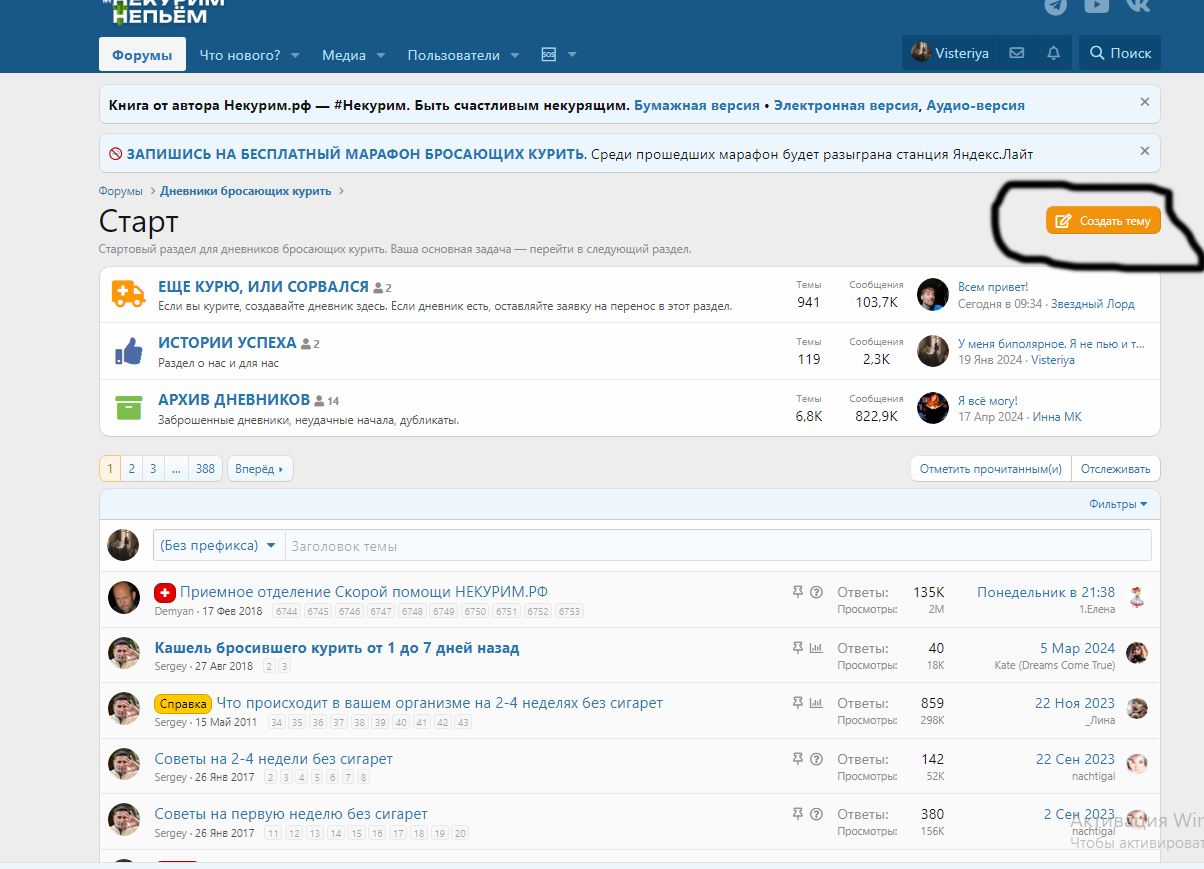Open the Поиск search button
This screenshot has height=869, width=1204.
(x=1120, y=54)
